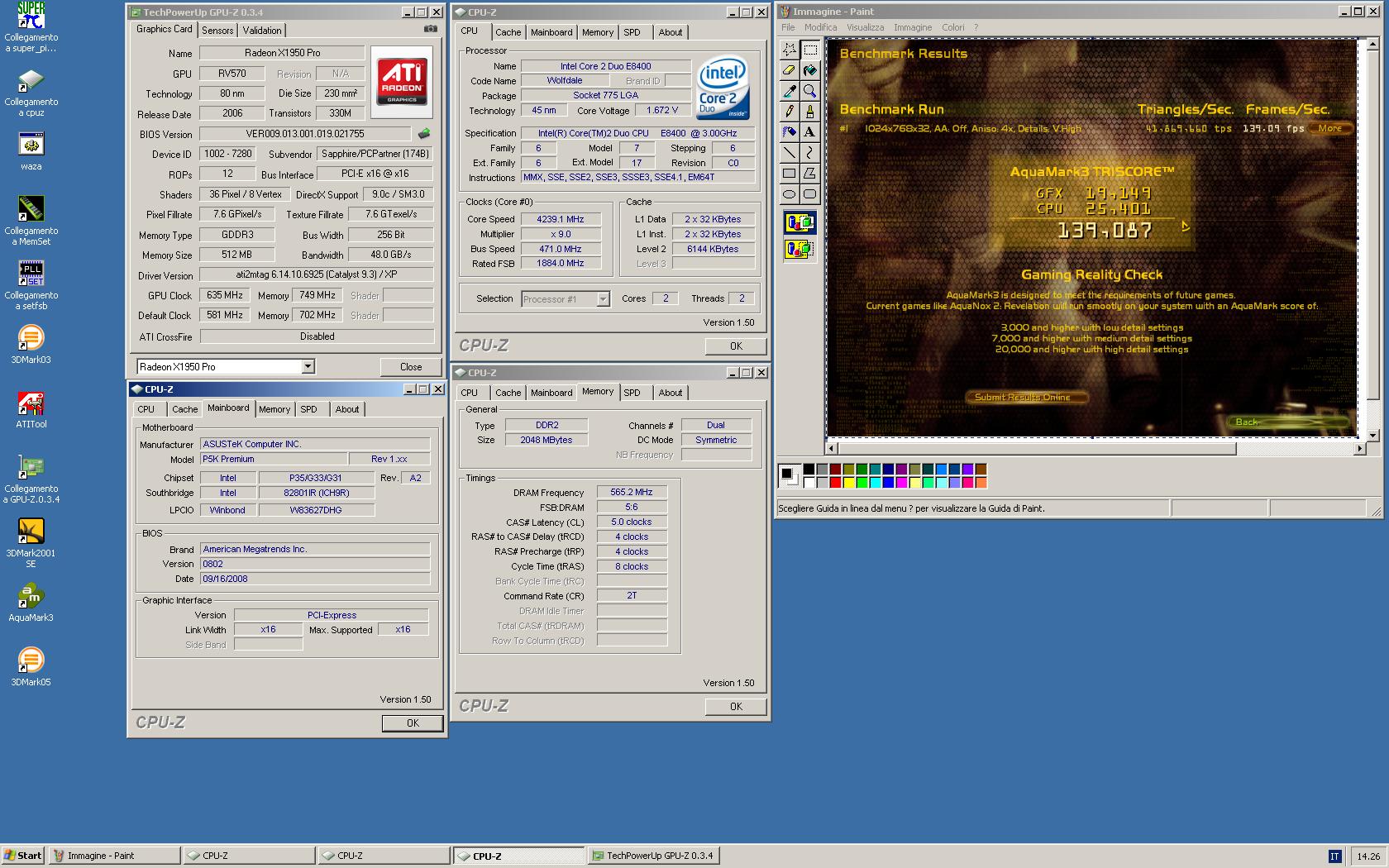Enable opaque selection mode in Paint toolbox
This screenshot has width=1389, height=868.
(800, 222)
